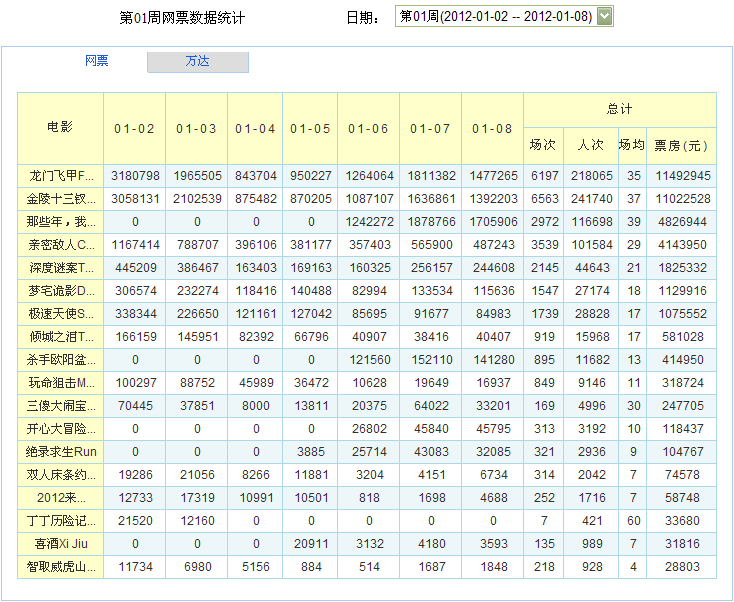
Task: Click the value 1167414 in 亲密敌人 row
Action: pos(135,245)
